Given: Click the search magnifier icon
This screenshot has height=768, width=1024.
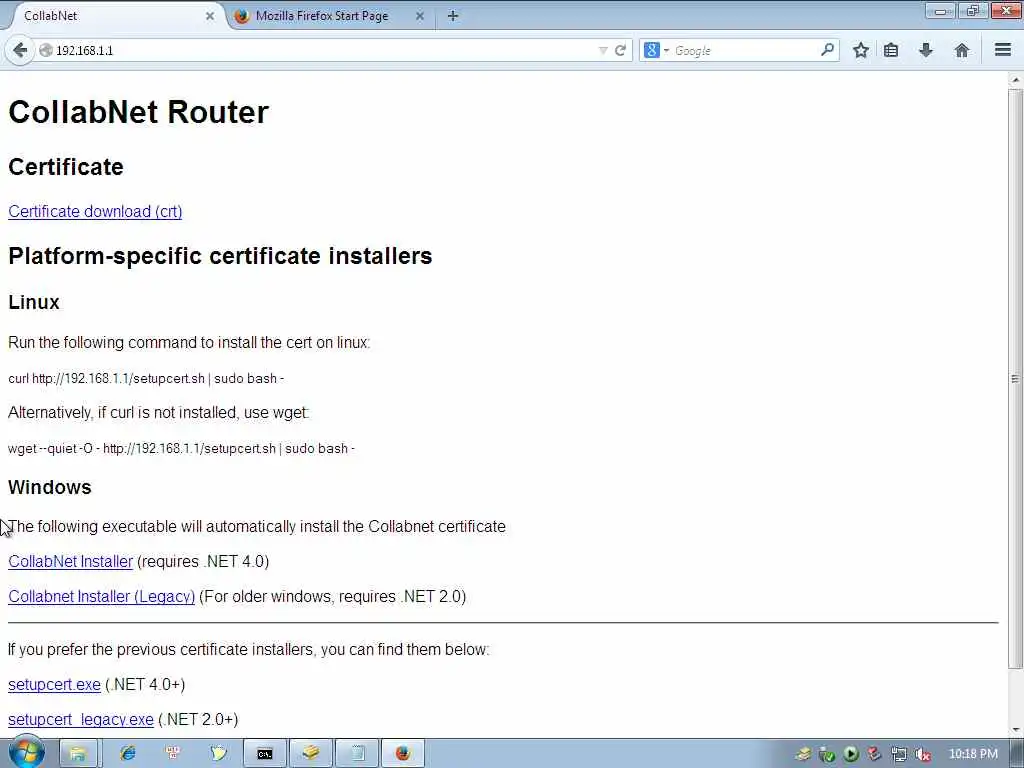Looking at the screenshot, I should pos(827,50).
